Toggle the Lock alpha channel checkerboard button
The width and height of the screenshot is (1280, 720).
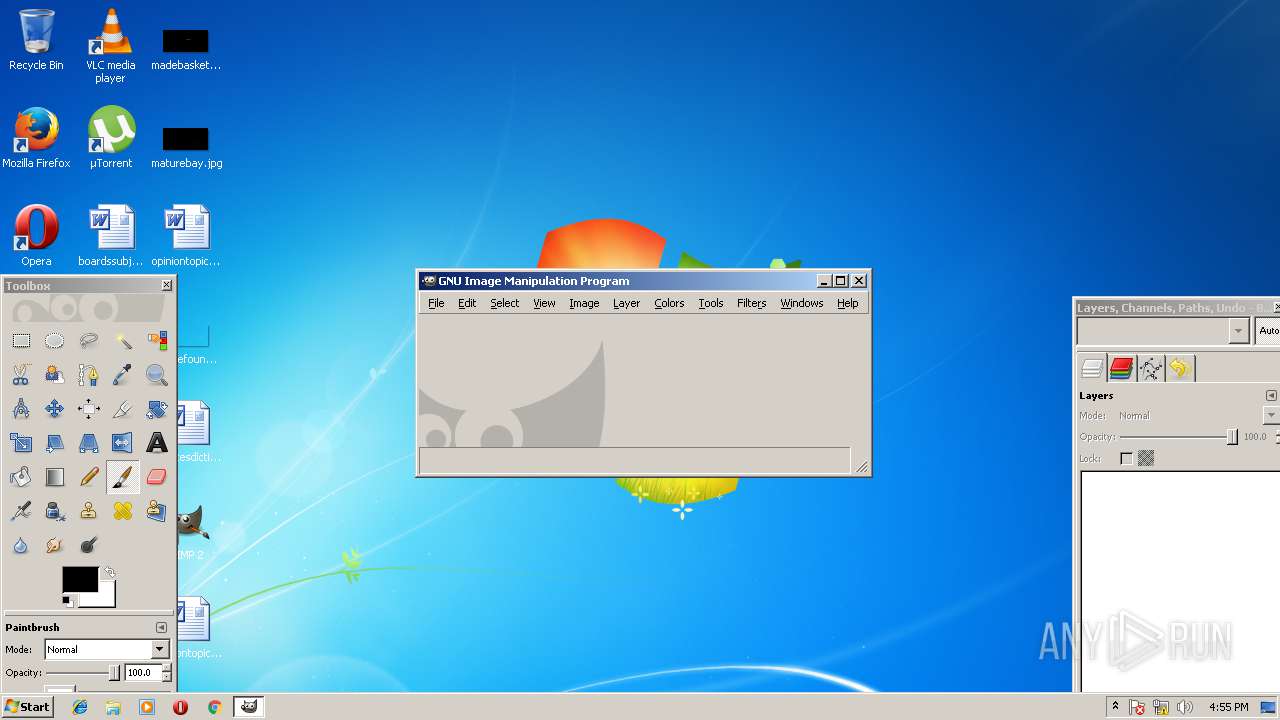[x=1146, y=458]
